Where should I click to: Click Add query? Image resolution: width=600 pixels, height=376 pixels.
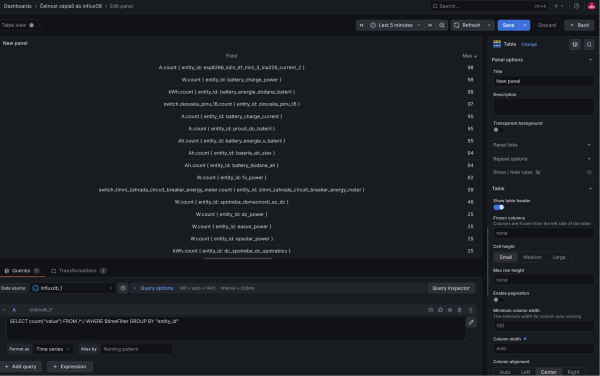tap(20, 366)
